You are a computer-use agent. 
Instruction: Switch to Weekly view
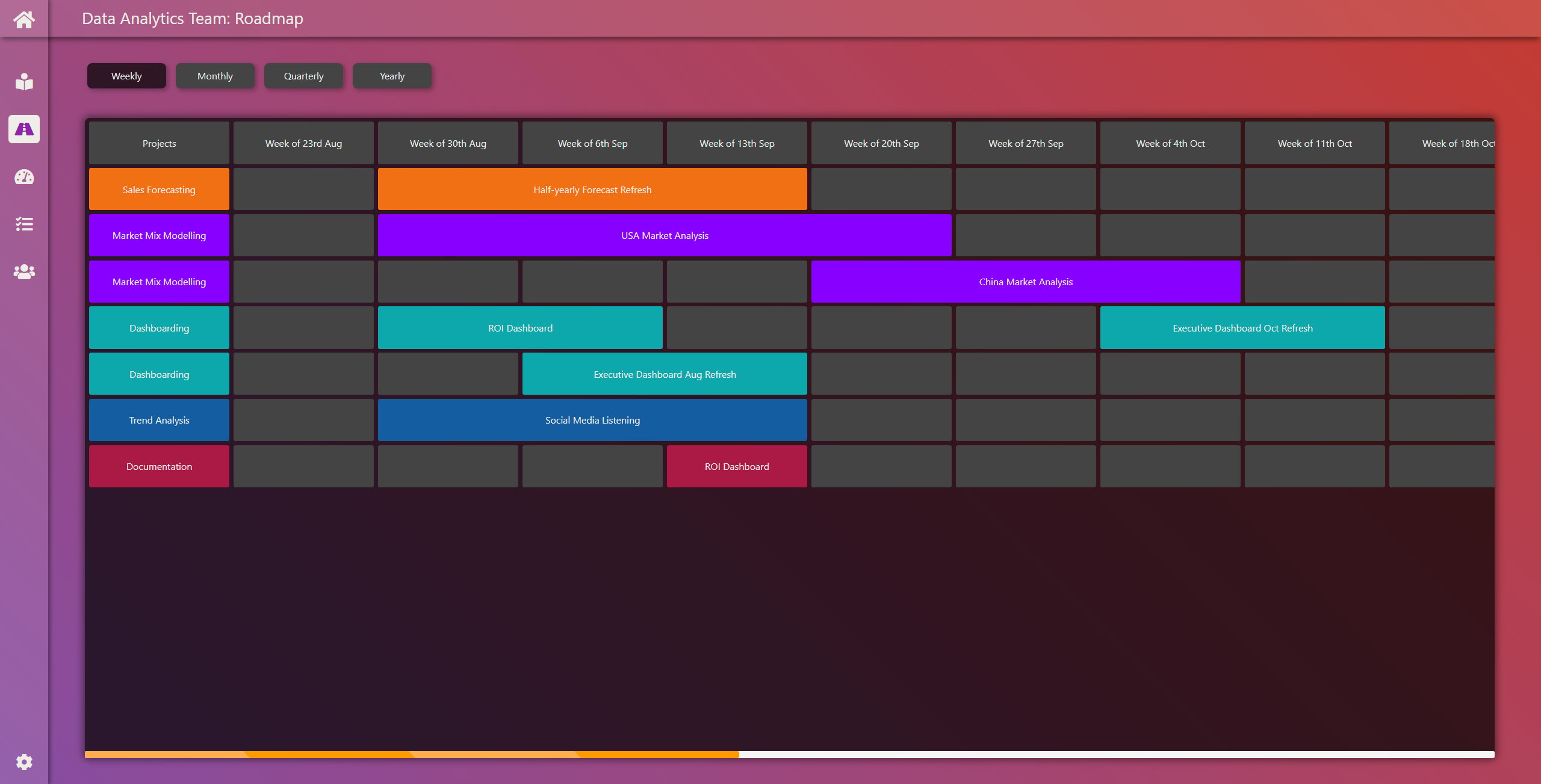coord(126,76)
